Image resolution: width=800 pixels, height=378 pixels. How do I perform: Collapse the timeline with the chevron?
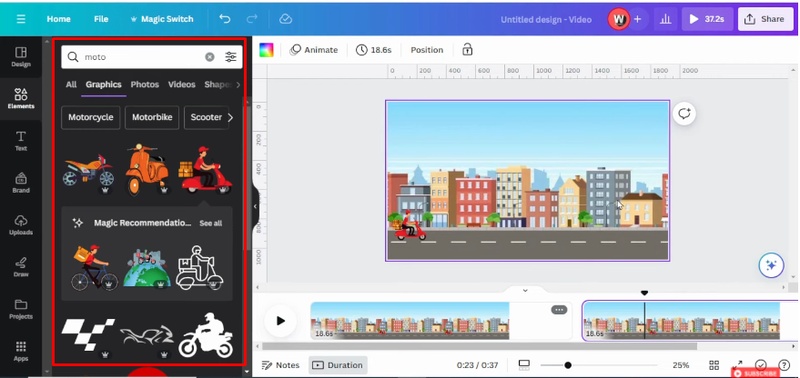pos(525,290)
